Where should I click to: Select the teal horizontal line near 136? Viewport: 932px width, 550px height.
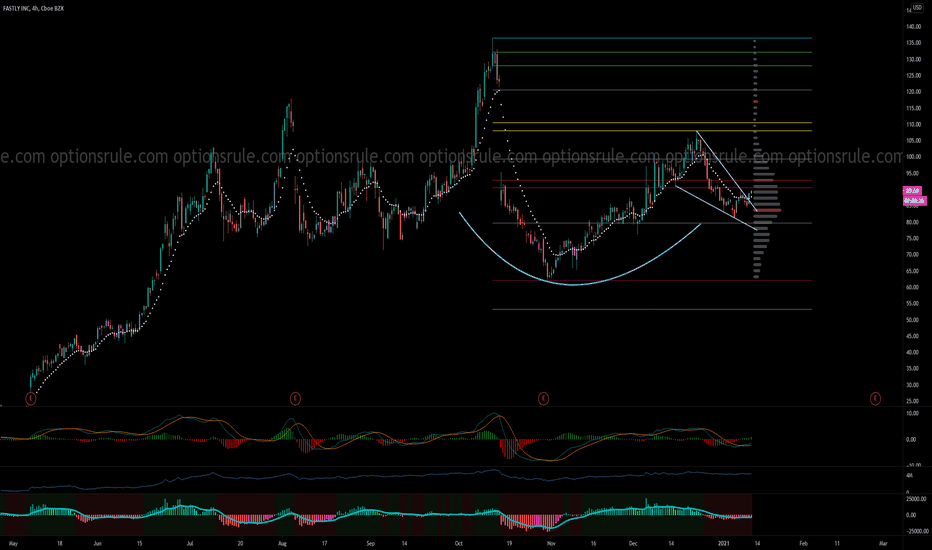pos(652,38)
